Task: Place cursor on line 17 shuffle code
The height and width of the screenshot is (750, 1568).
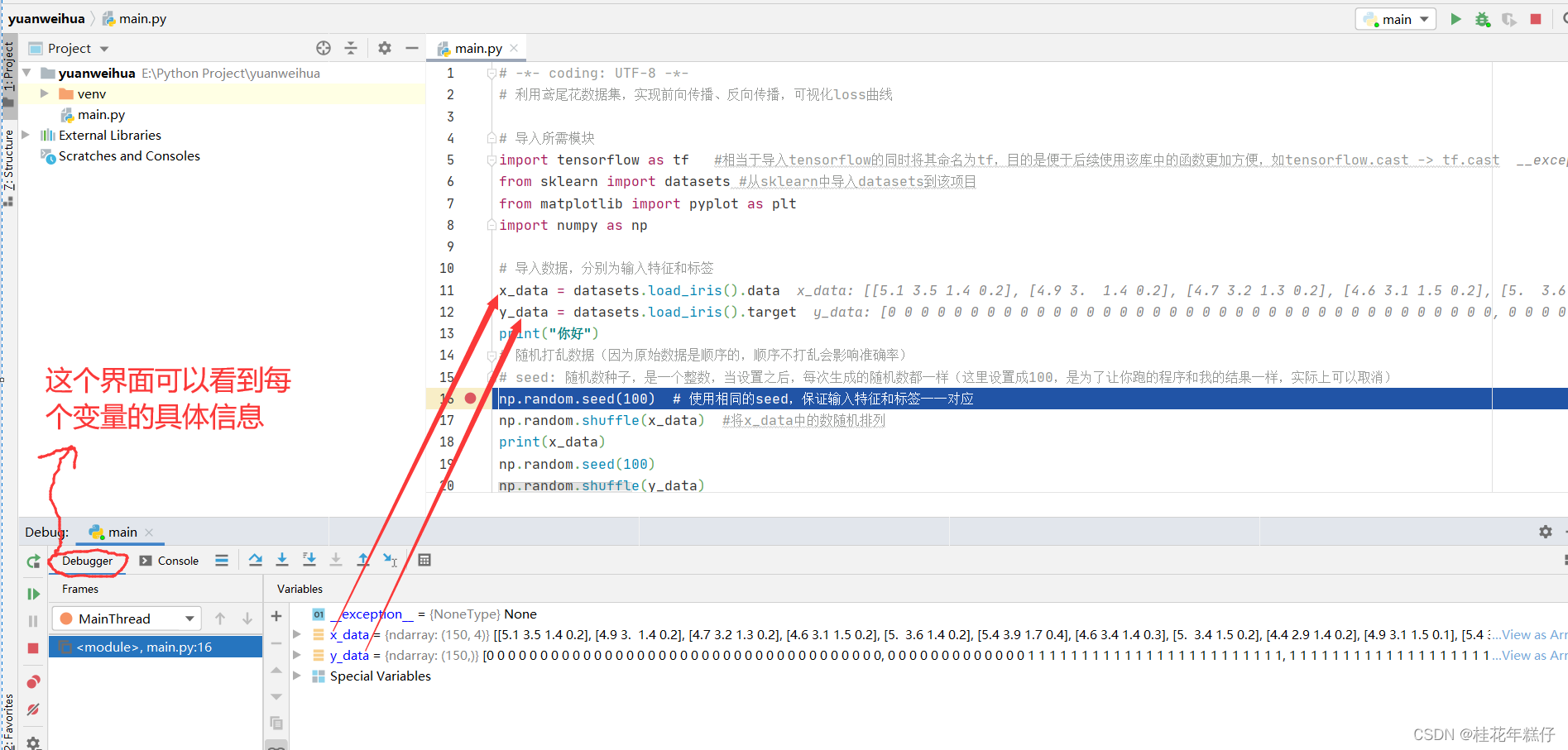Action: click(602, 420)
